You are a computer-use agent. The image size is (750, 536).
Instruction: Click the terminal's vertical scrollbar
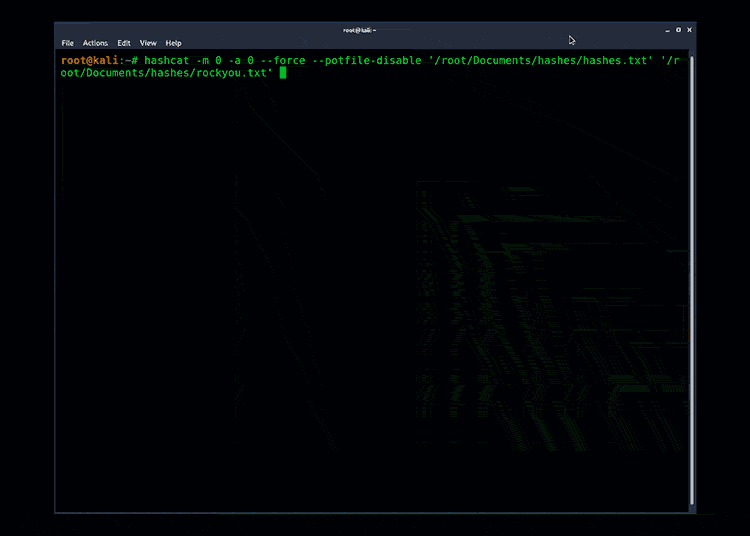(x=691, y=280)
